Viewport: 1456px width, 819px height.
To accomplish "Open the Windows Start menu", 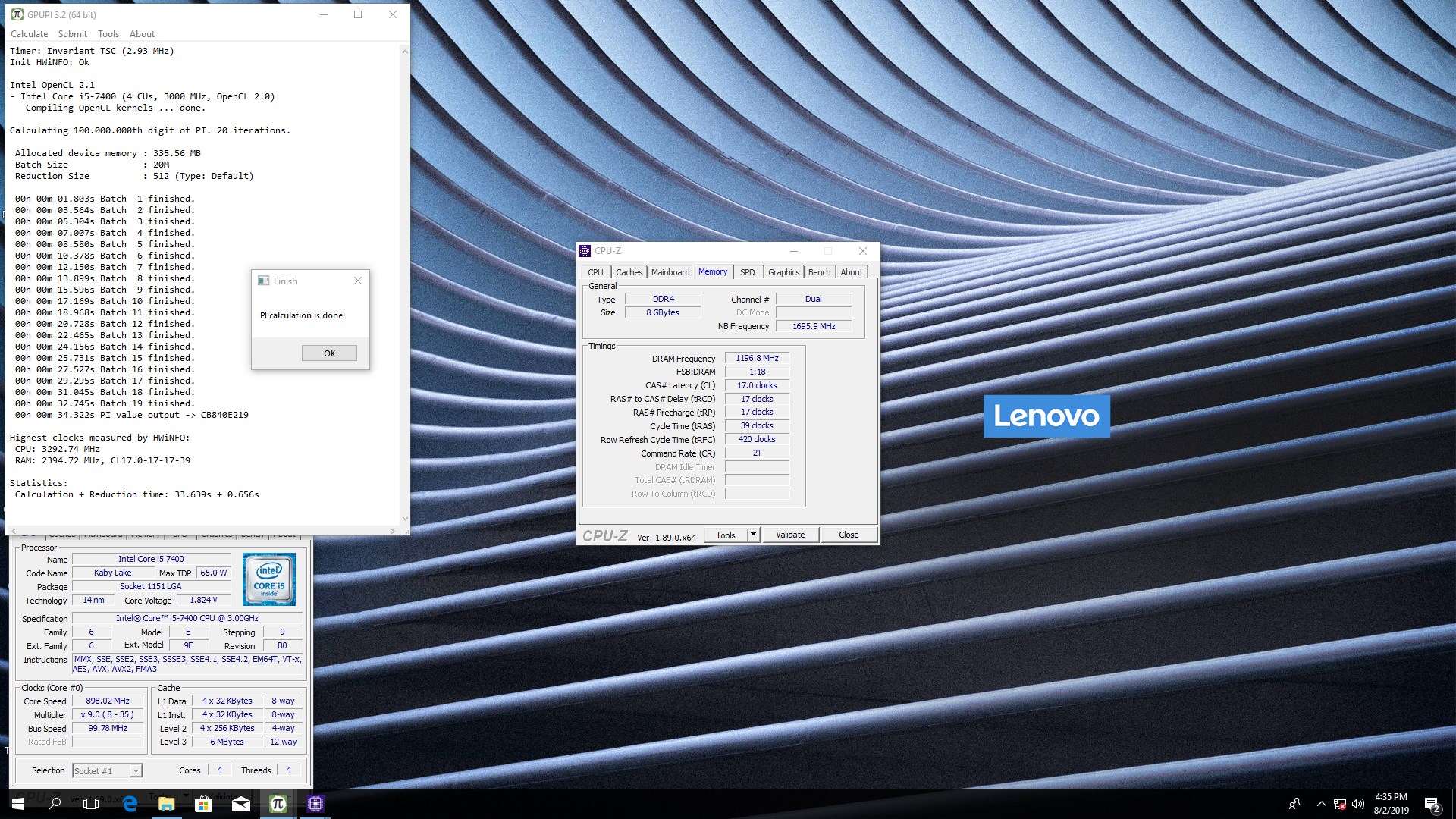I will [x=18, y=803].
